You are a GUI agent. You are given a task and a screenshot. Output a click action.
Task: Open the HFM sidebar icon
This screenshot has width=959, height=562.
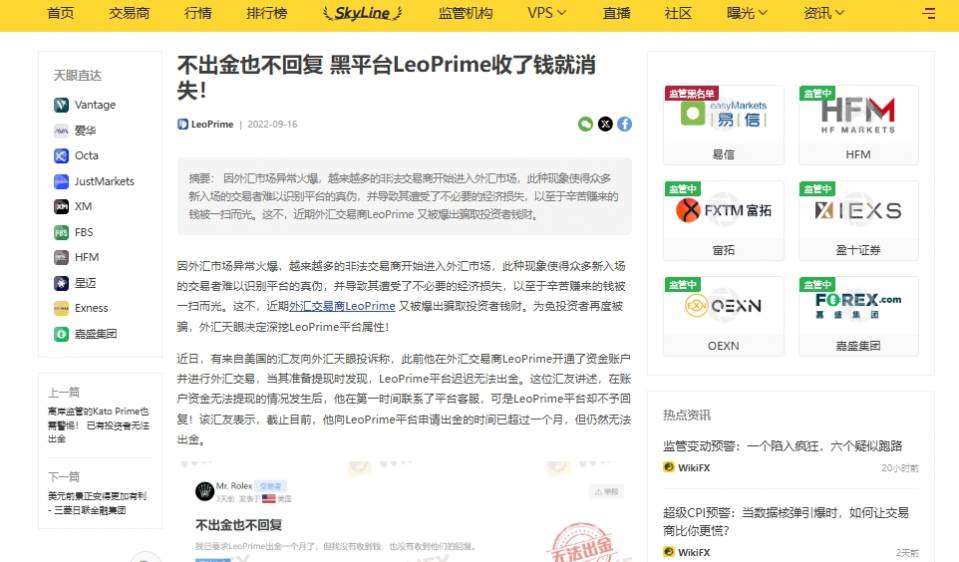61,257
